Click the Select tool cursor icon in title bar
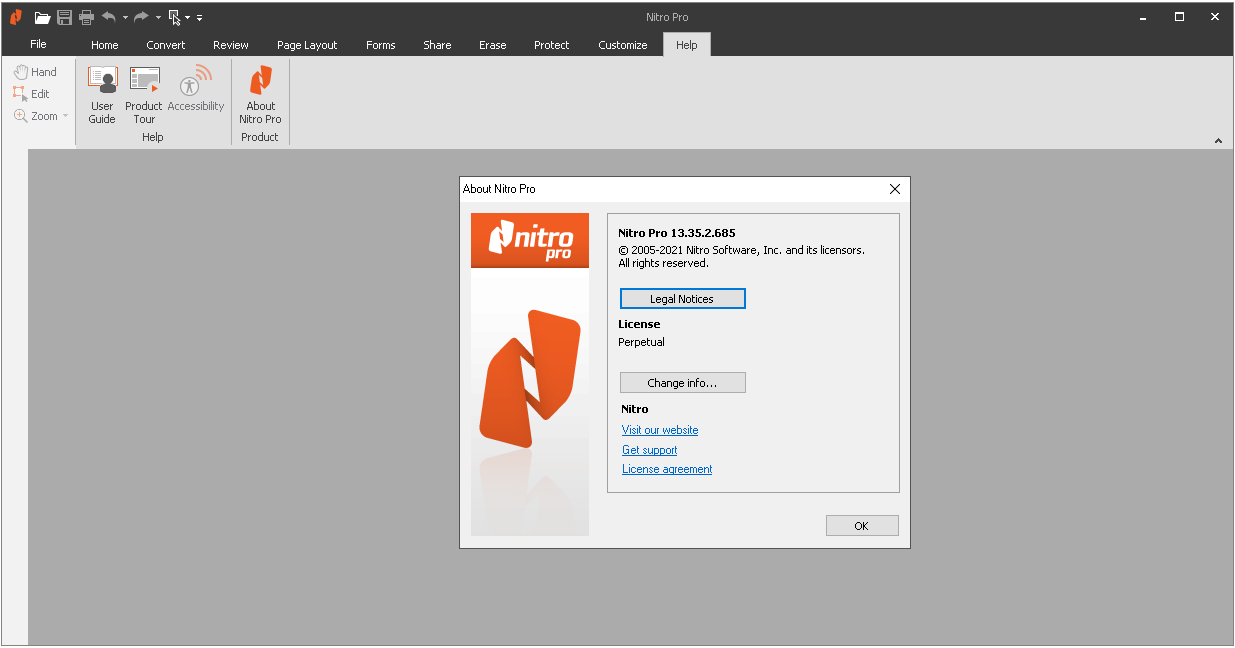Image resolution: width=1235 pixels, height=648 pixels. click(x=174, y=17)
